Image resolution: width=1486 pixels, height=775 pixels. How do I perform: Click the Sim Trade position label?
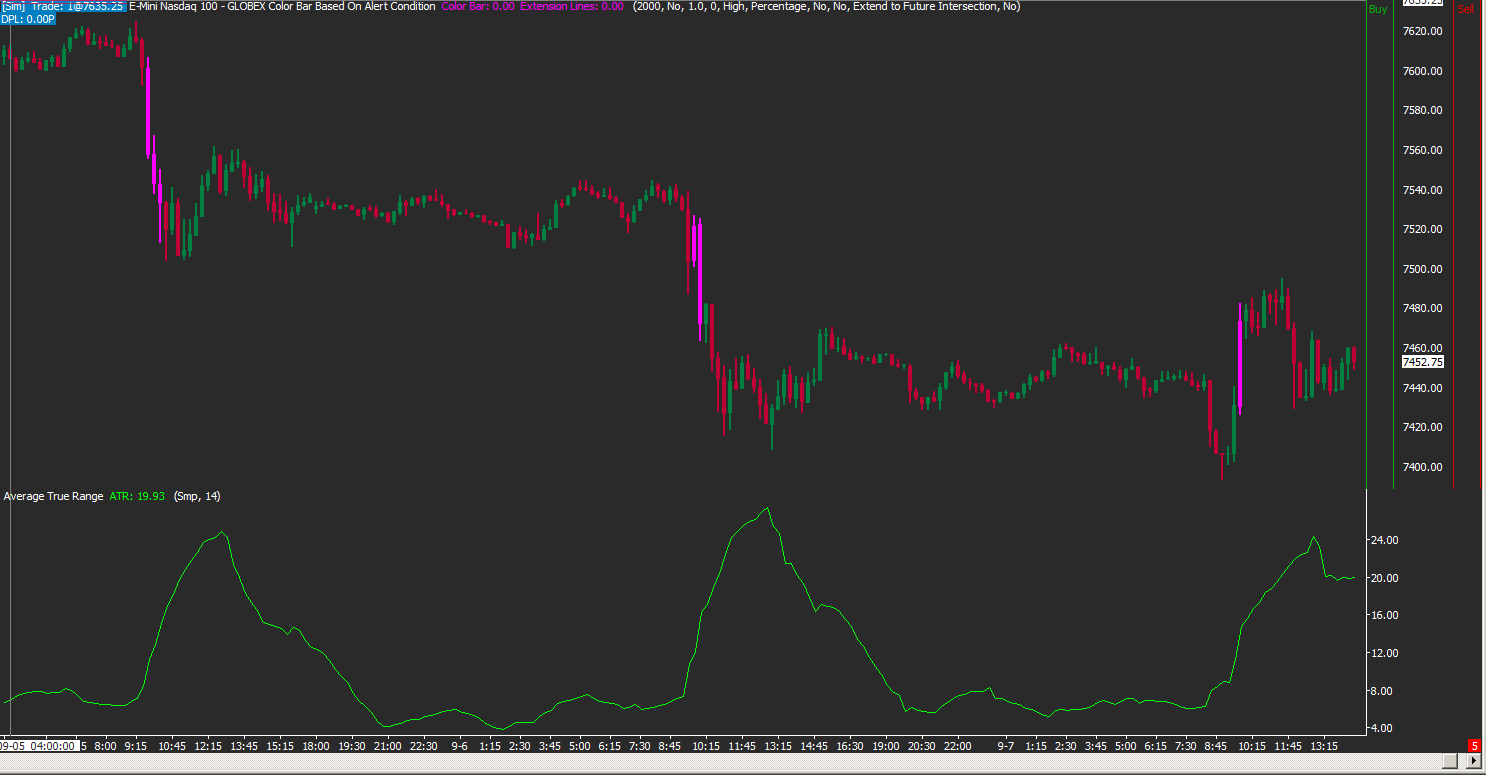pos(63,6)
